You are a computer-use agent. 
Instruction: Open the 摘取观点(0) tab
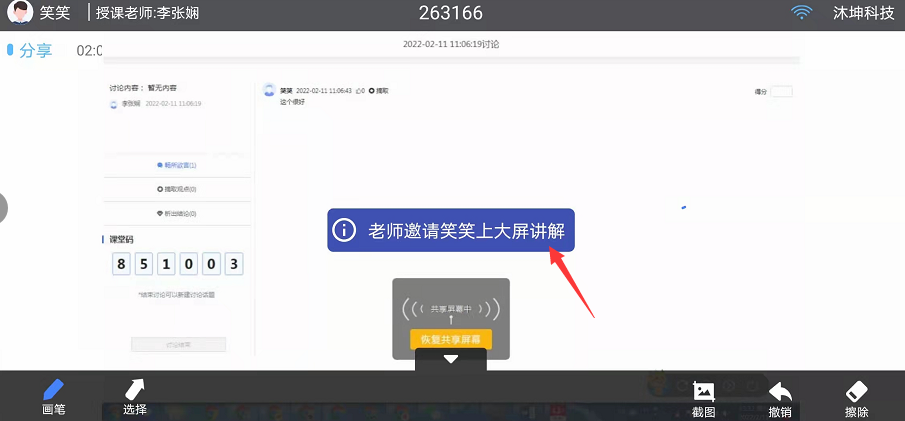tap(177, 189)
